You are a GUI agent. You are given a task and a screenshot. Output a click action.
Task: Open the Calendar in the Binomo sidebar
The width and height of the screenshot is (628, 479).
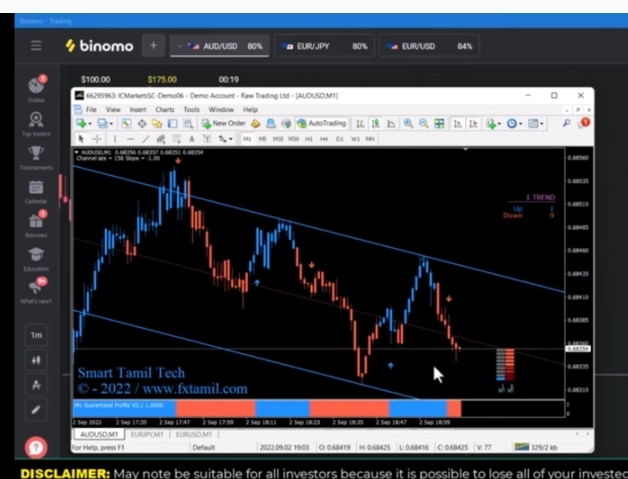click(x=36, y=191)
